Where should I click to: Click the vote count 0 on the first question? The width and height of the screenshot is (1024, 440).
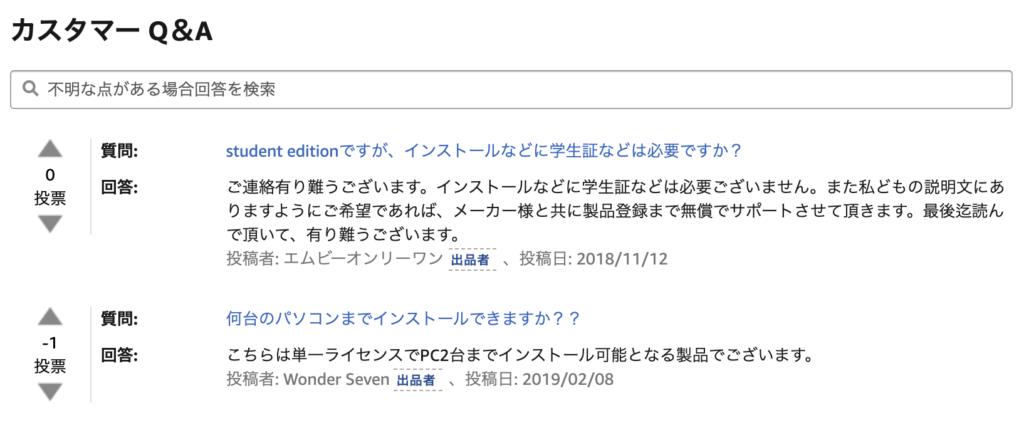coord(50,174)
